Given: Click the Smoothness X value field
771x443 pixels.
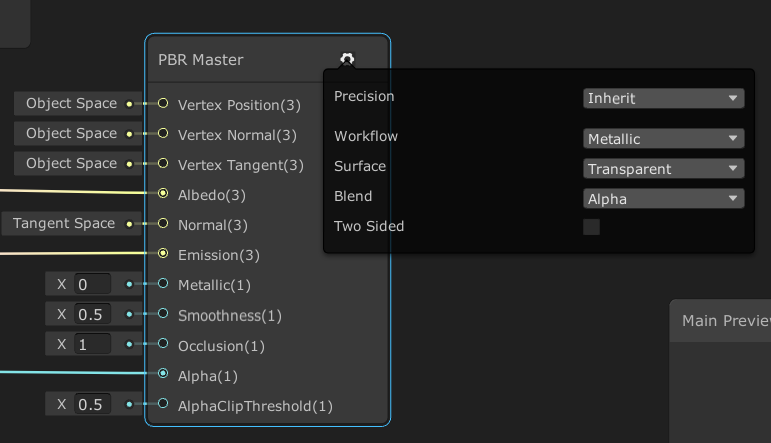Looking at the screenshot, I should 93,315.
